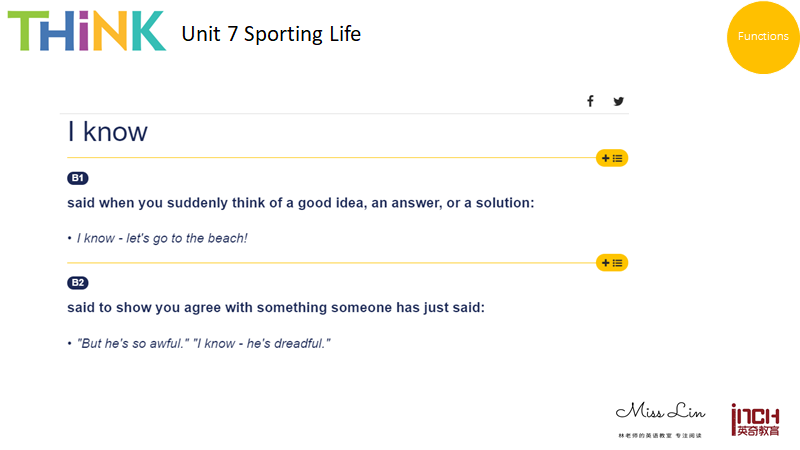Click the yellow Functions circle
800x450 pixels.
click(763, 37)
